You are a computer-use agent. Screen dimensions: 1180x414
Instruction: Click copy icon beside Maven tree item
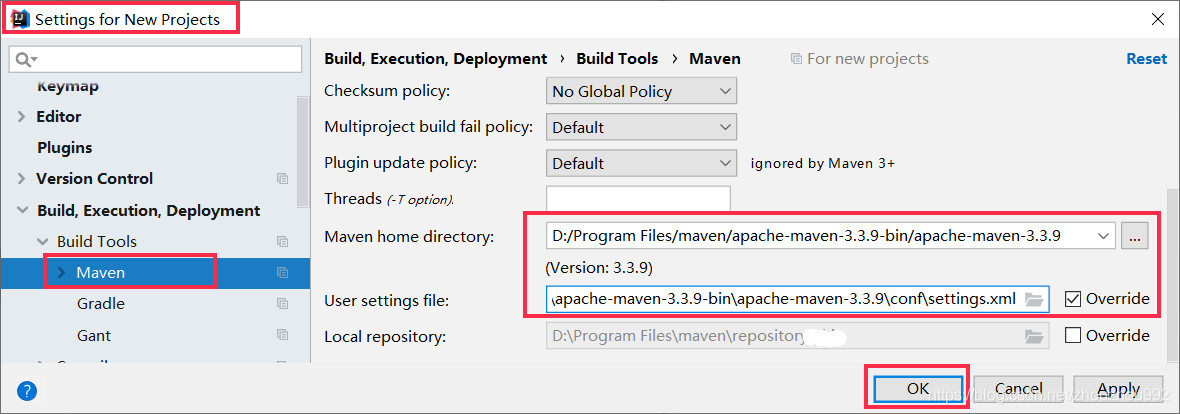pos(282,272)
